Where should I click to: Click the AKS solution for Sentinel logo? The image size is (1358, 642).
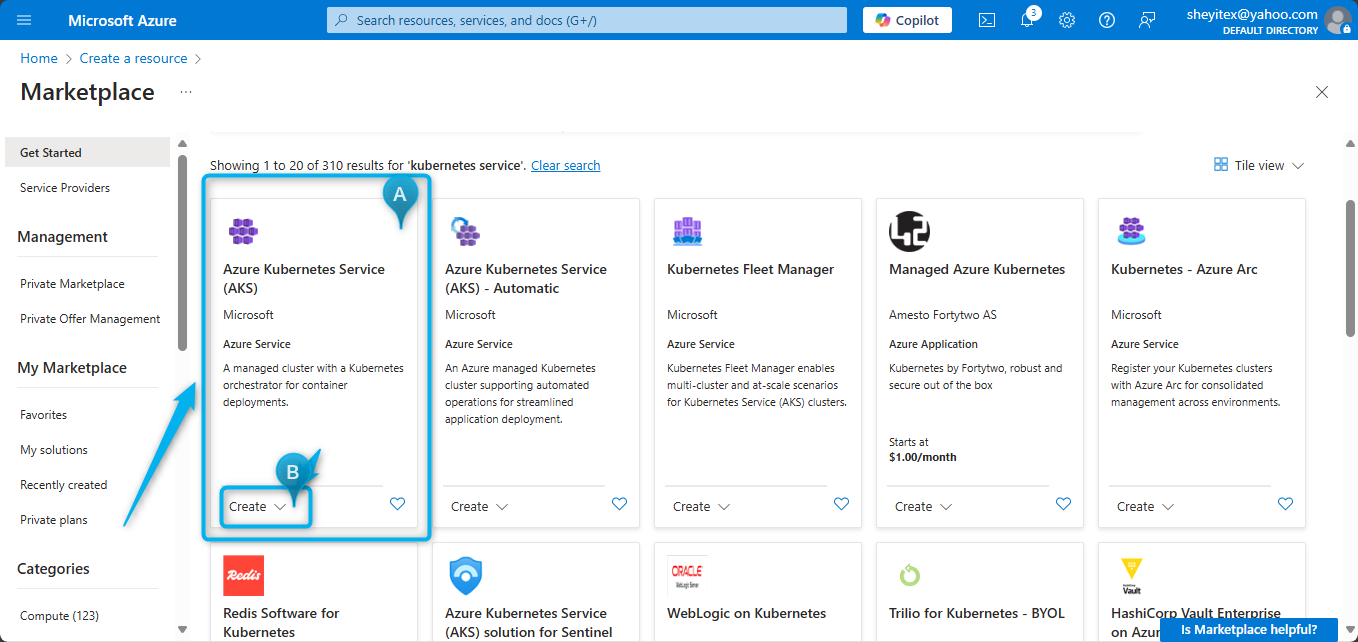(465, 575)
